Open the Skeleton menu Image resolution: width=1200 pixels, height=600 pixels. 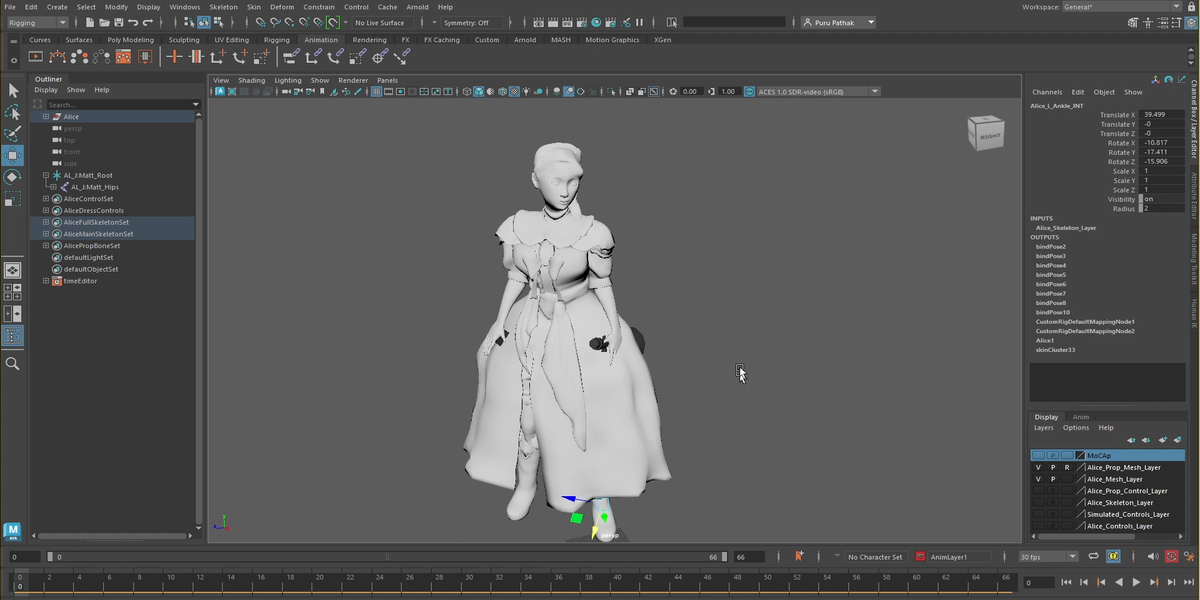(223, 7)
